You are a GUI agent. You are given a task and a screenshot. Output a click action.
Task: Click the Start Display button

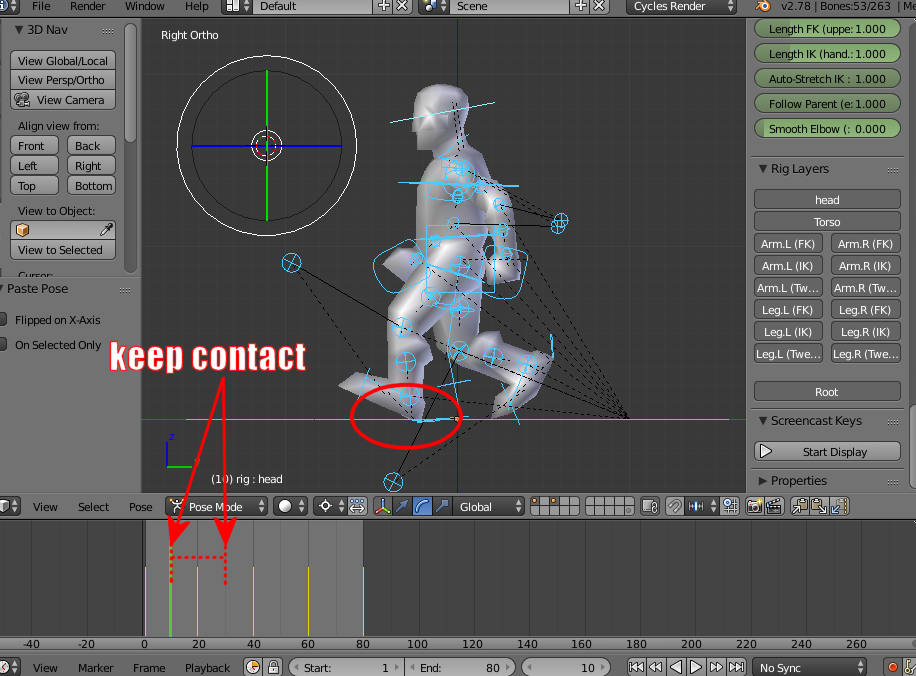[826, 451]
